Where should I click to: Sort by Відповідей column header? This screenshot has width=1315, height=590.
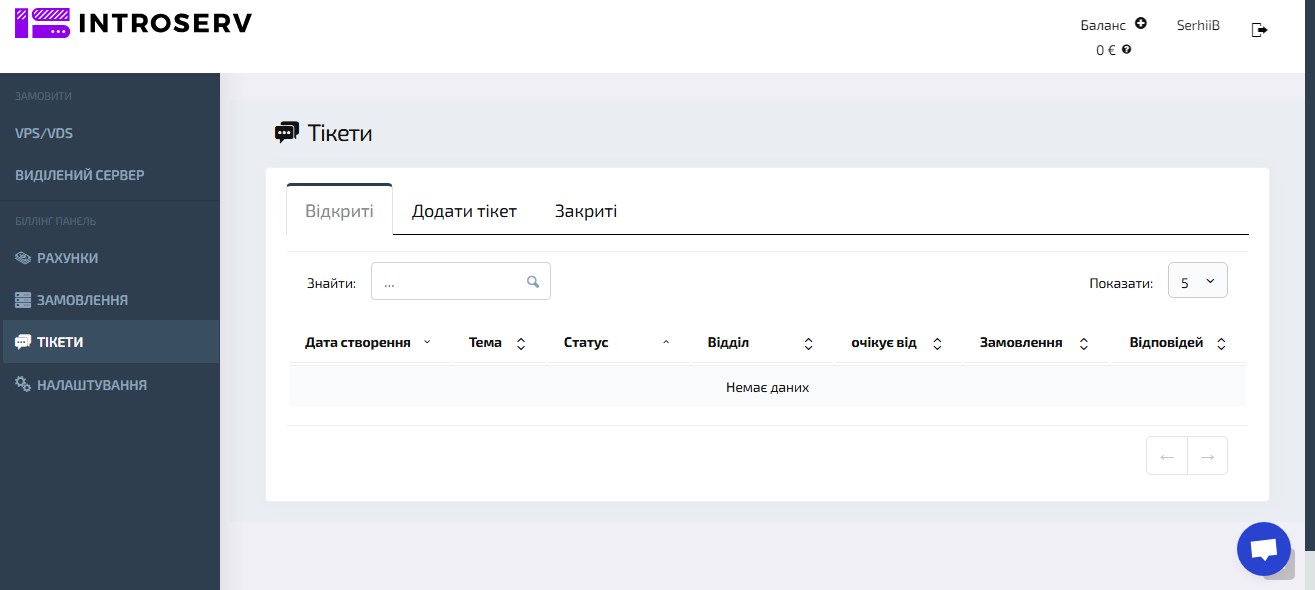[x=1220, y=343]
